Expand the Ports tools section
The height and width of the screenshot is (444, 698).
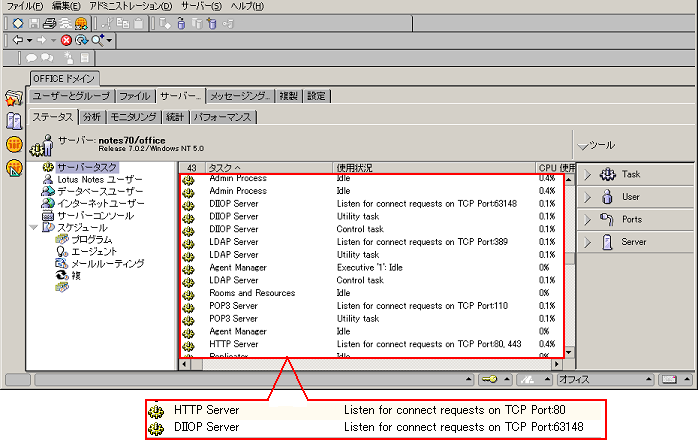pyautogui.click(x=587, y=220)
